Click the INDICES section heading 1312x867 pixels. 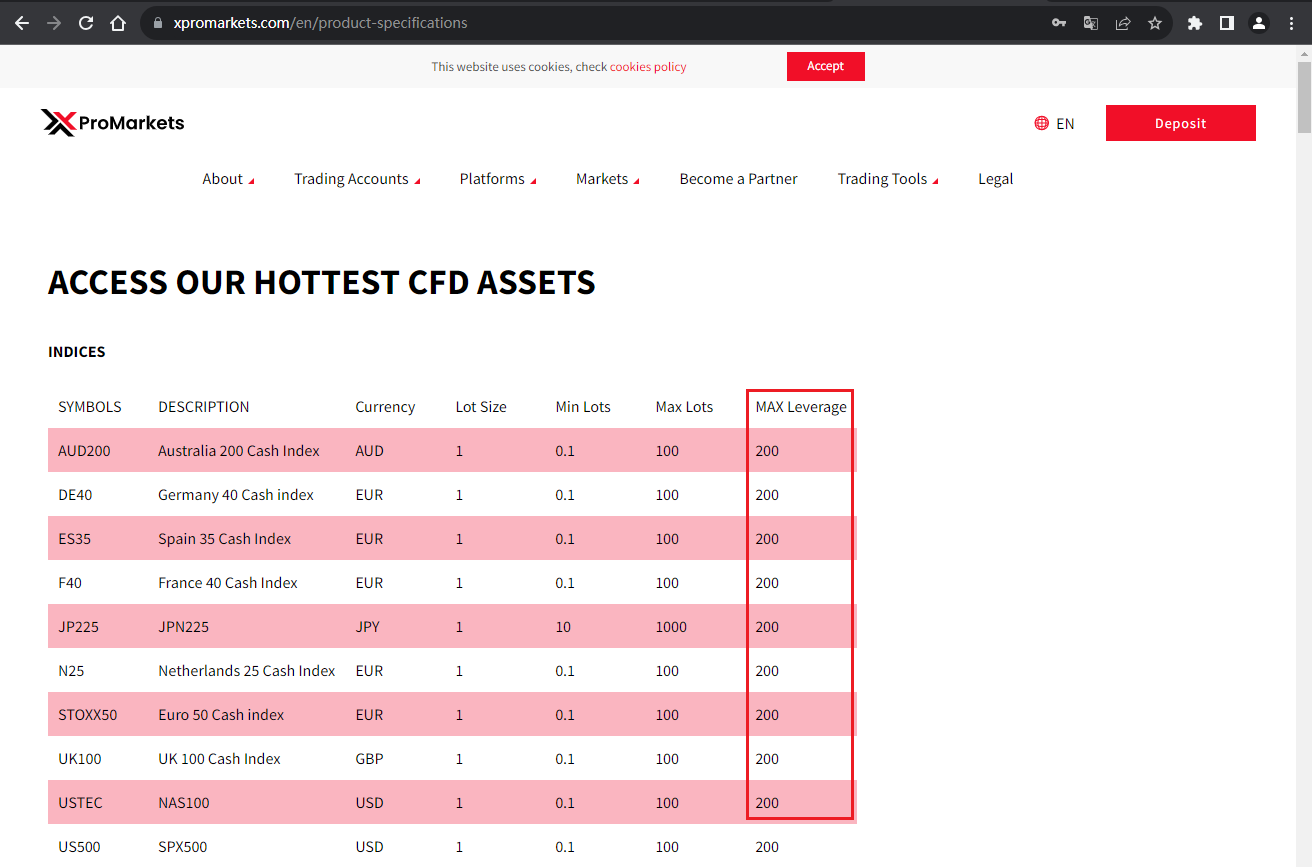[77, 352]
